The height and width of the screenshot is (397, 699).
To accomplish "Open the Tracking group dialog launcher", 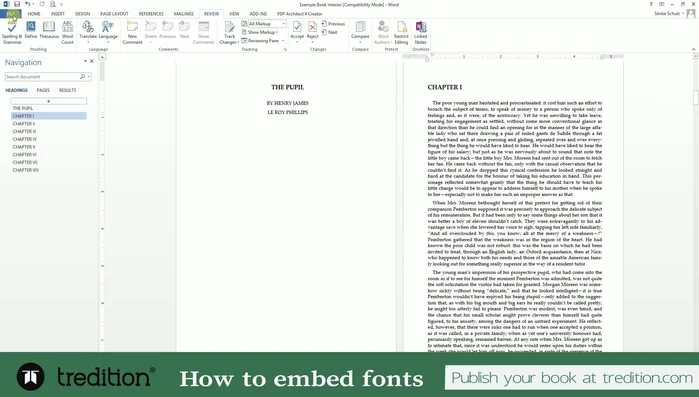I will (285, 49).
